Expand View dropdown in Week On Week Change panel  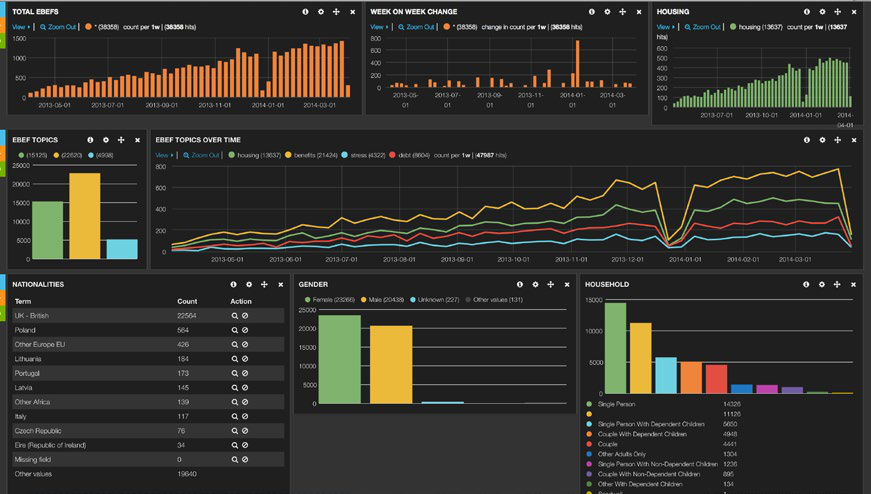tap(379, 27)
